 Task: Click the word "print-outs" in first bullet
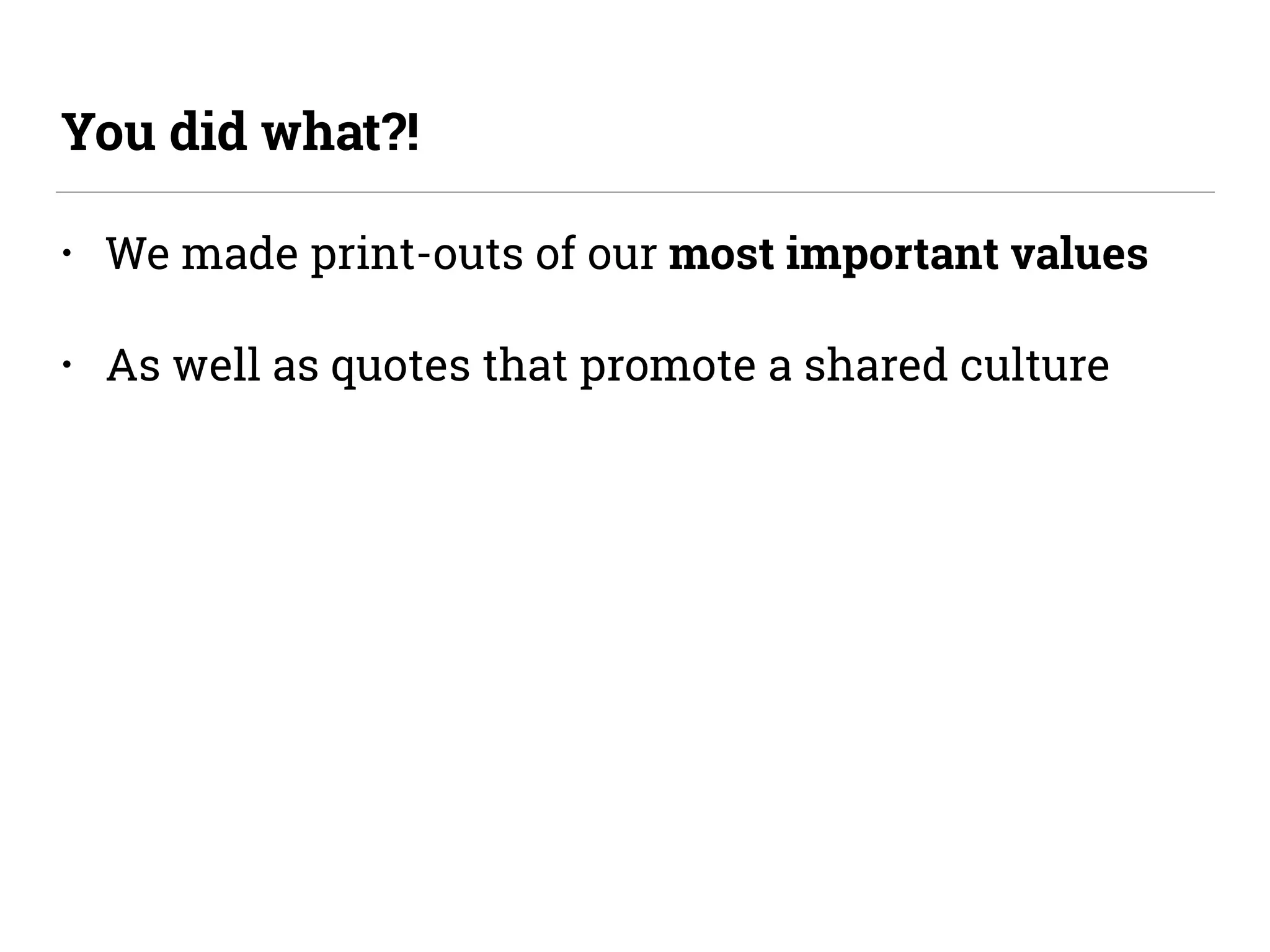417,255
